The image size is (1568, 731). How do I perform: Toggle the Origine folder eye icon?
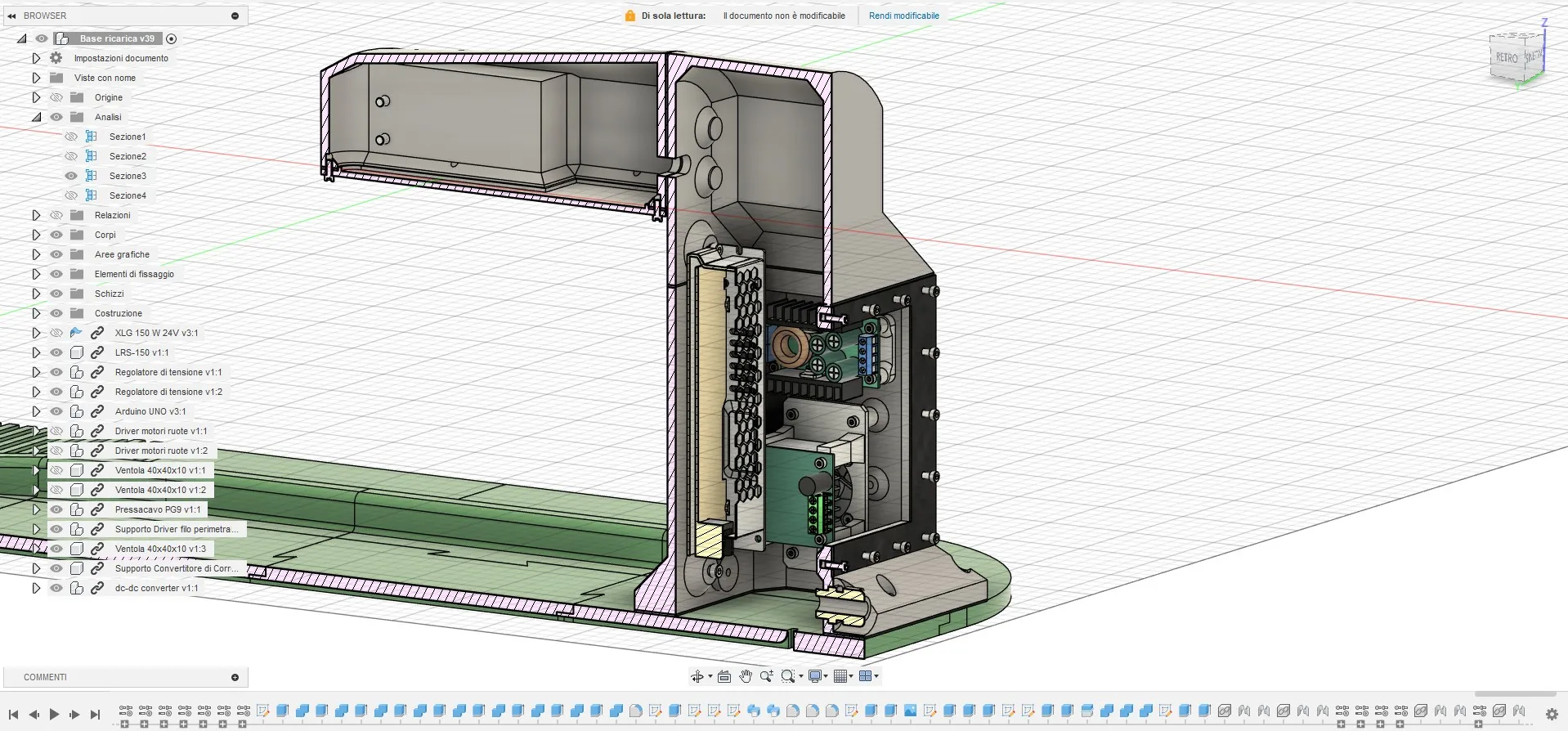point(56,97)
